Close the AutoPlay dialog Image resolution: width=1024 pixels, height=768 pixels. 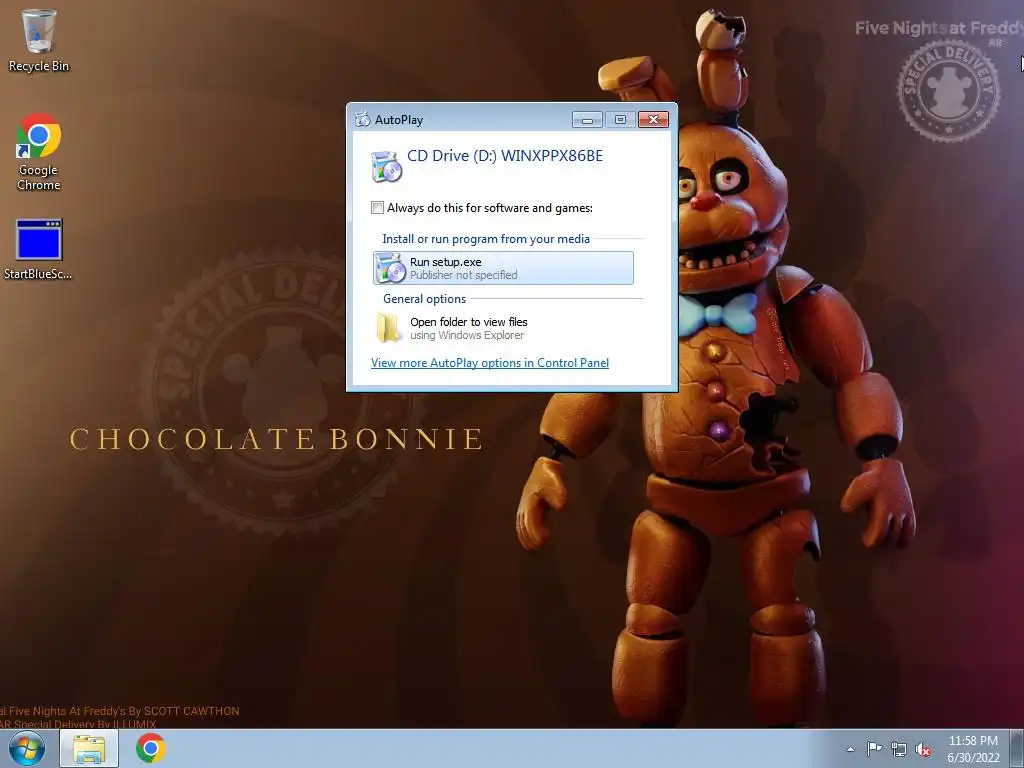pos(653,120)
